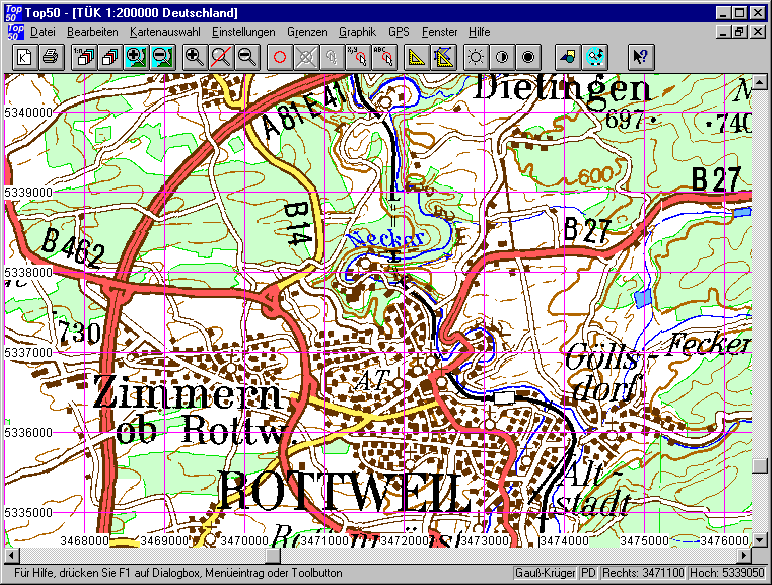
Task: Open the Kartenauswahl menu
Action: click(165, 32)
